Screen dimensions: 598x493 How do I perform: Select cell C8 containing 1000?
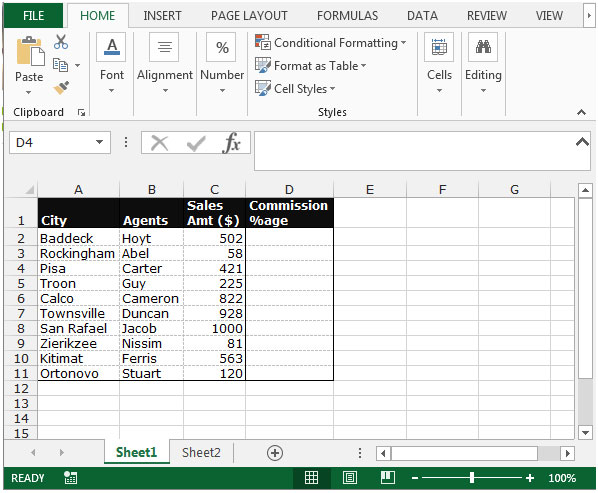[x=214, y=329]
